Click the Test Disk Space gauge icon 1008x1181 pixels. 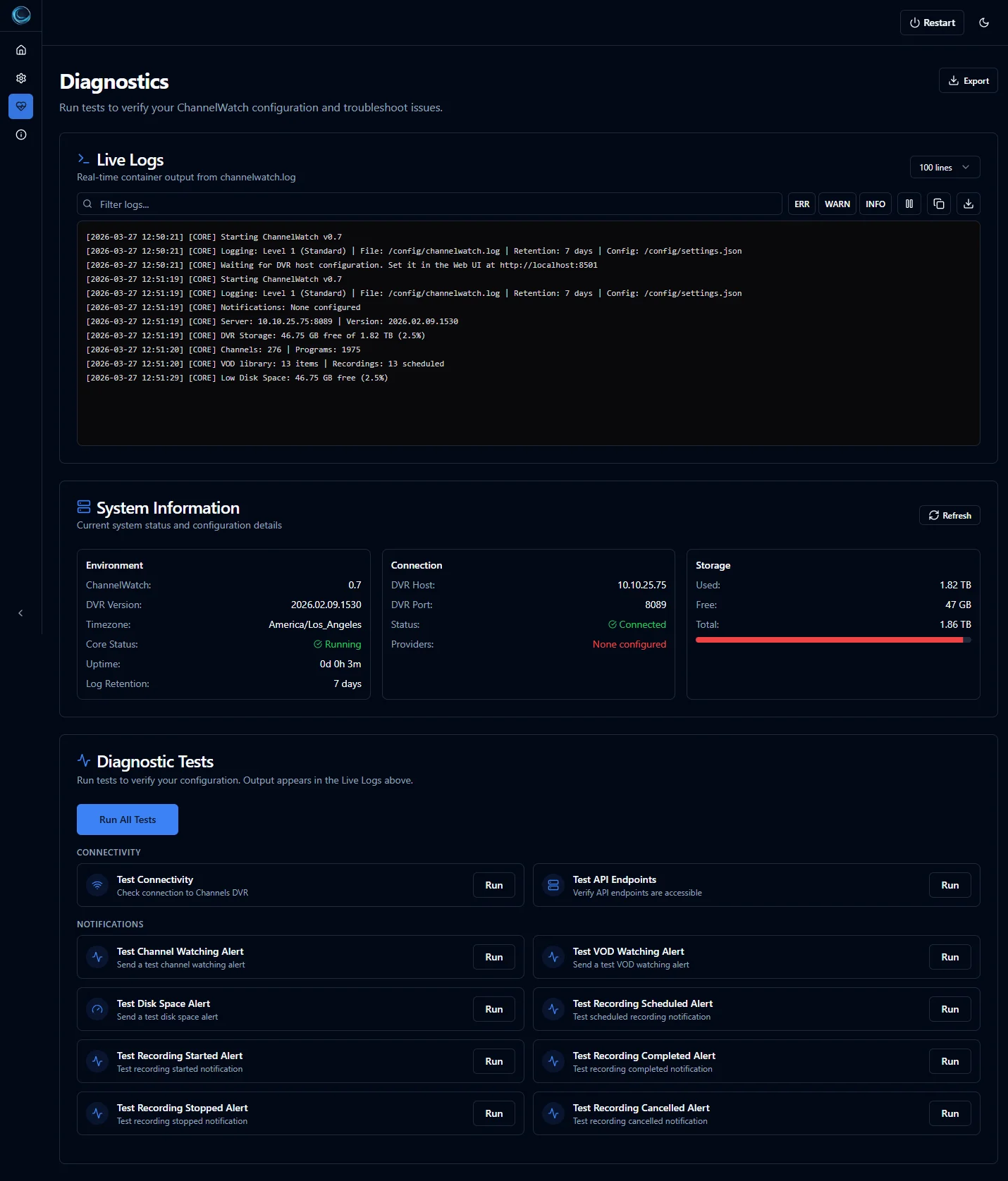tap(97, 1009)
